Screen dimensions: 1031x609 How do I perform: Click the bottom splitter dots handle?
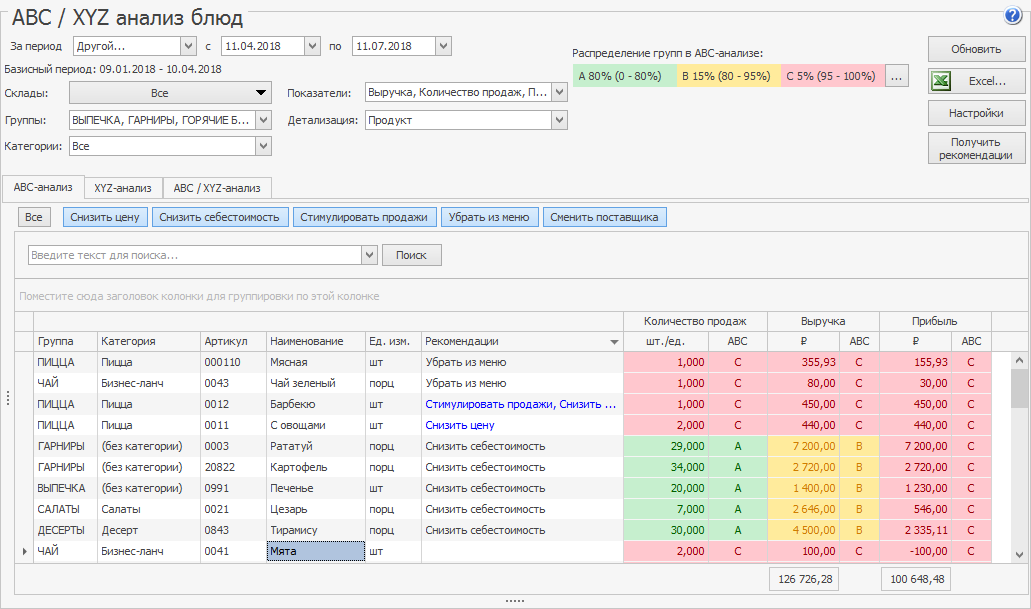click(515, 601)
